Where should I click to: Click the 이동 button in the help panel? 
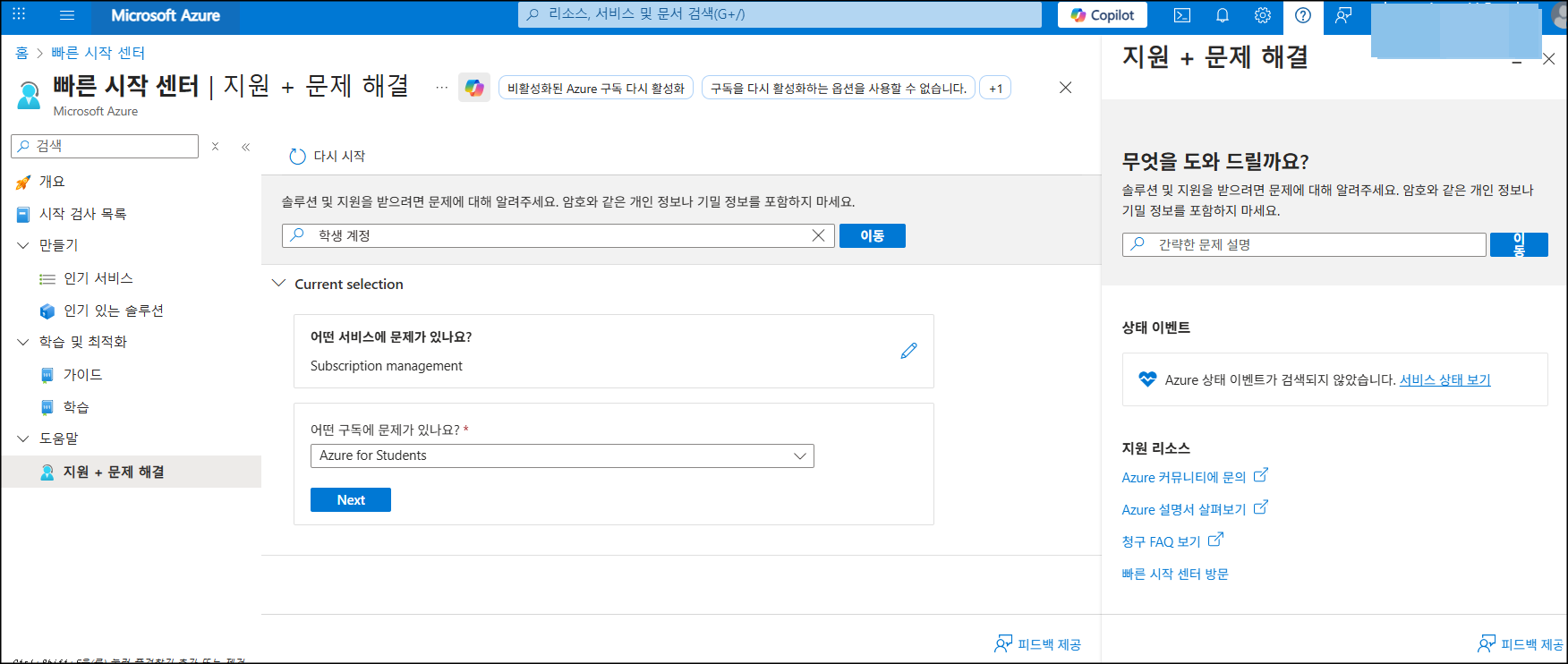coord(1519,244)
